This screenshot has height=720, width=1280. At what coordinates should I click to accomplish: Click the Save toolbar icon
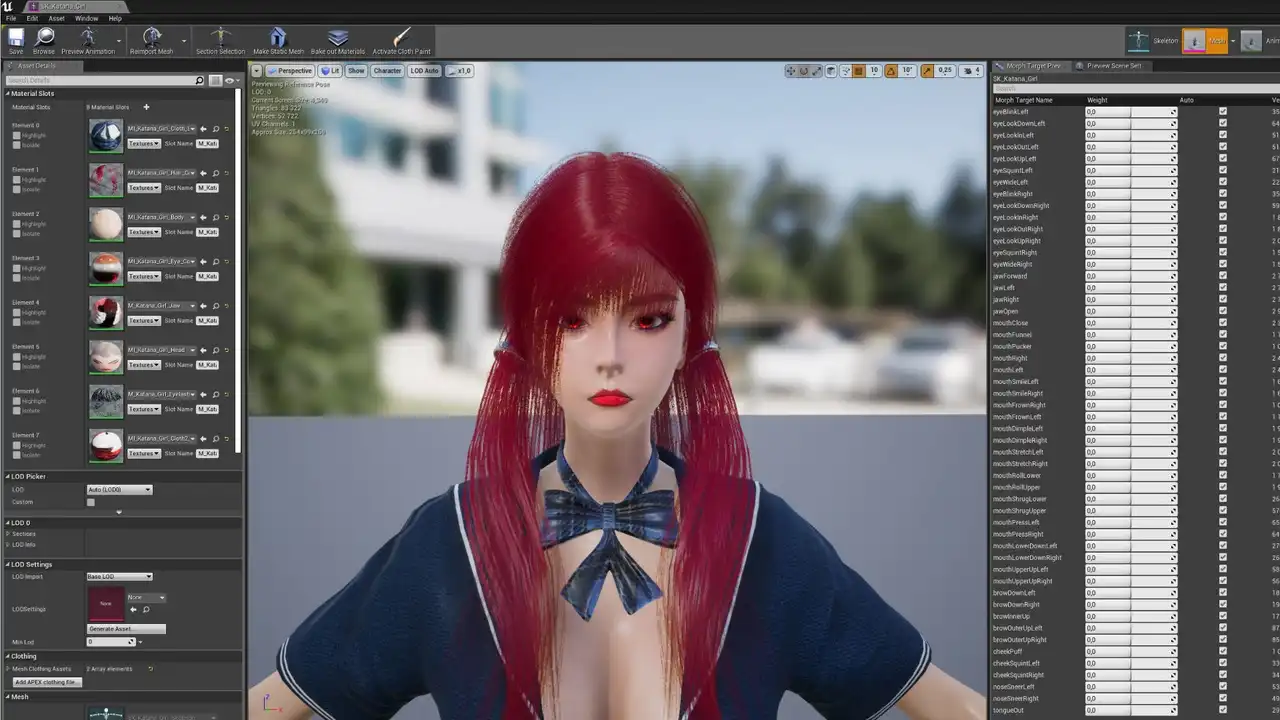pyautogui.click(x=16, y=40)
